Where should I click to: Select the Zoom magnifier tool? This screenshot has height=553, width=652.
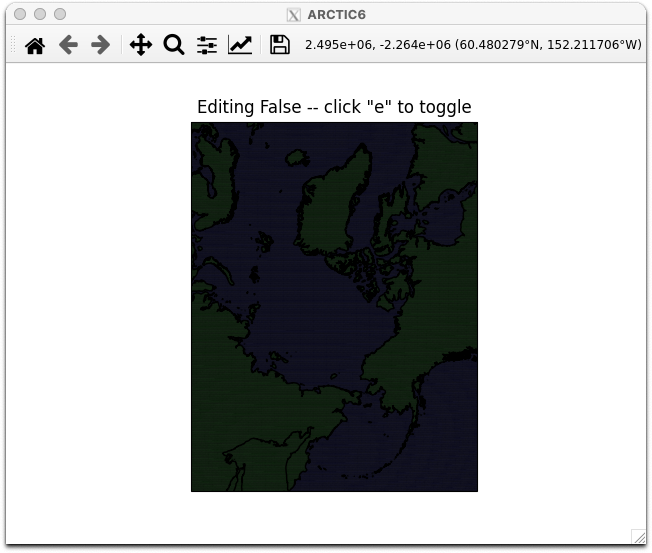tap(174, 45)
